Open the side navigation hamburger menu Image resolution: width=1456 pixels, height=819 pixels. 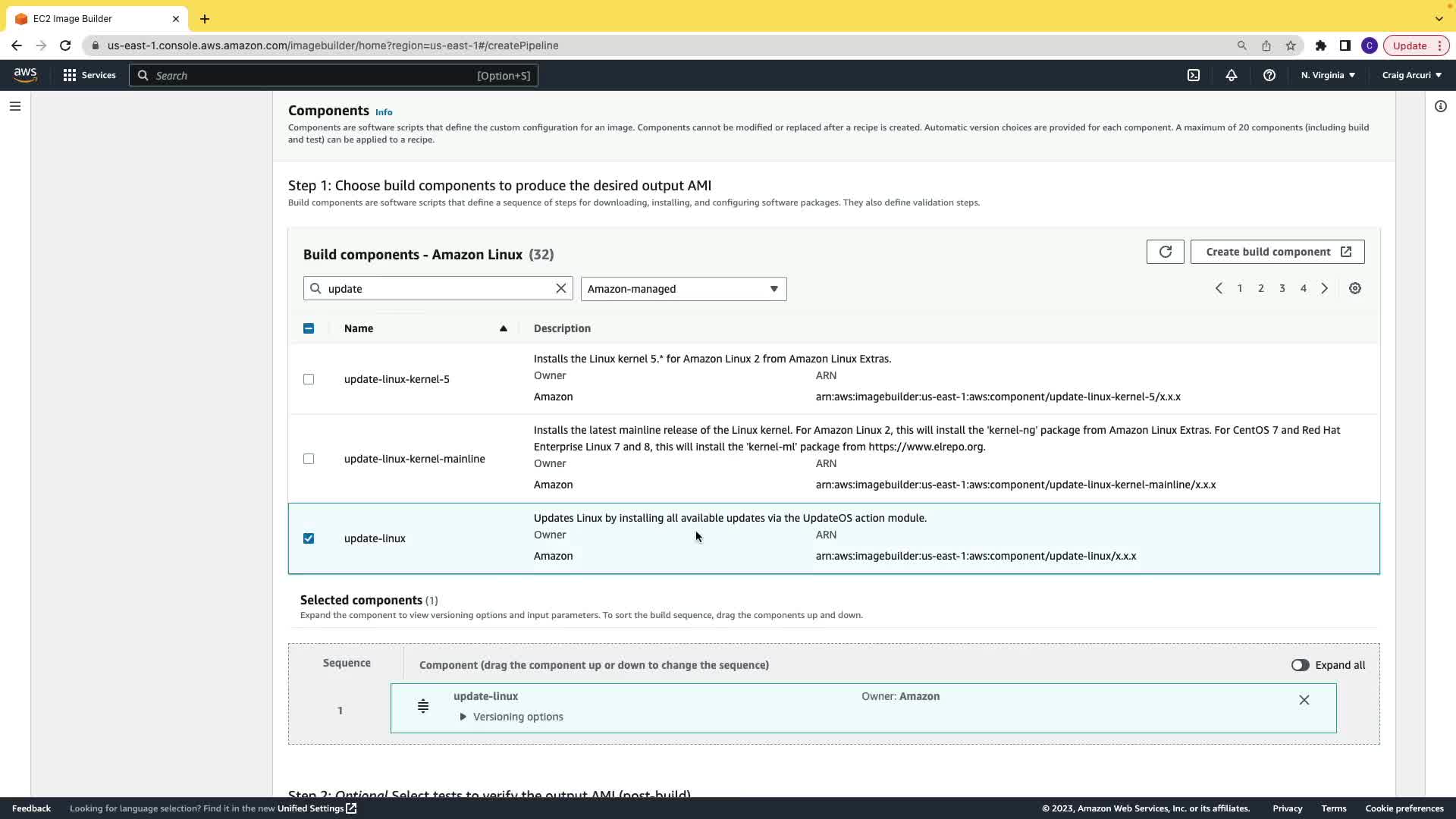pos(15,106)
